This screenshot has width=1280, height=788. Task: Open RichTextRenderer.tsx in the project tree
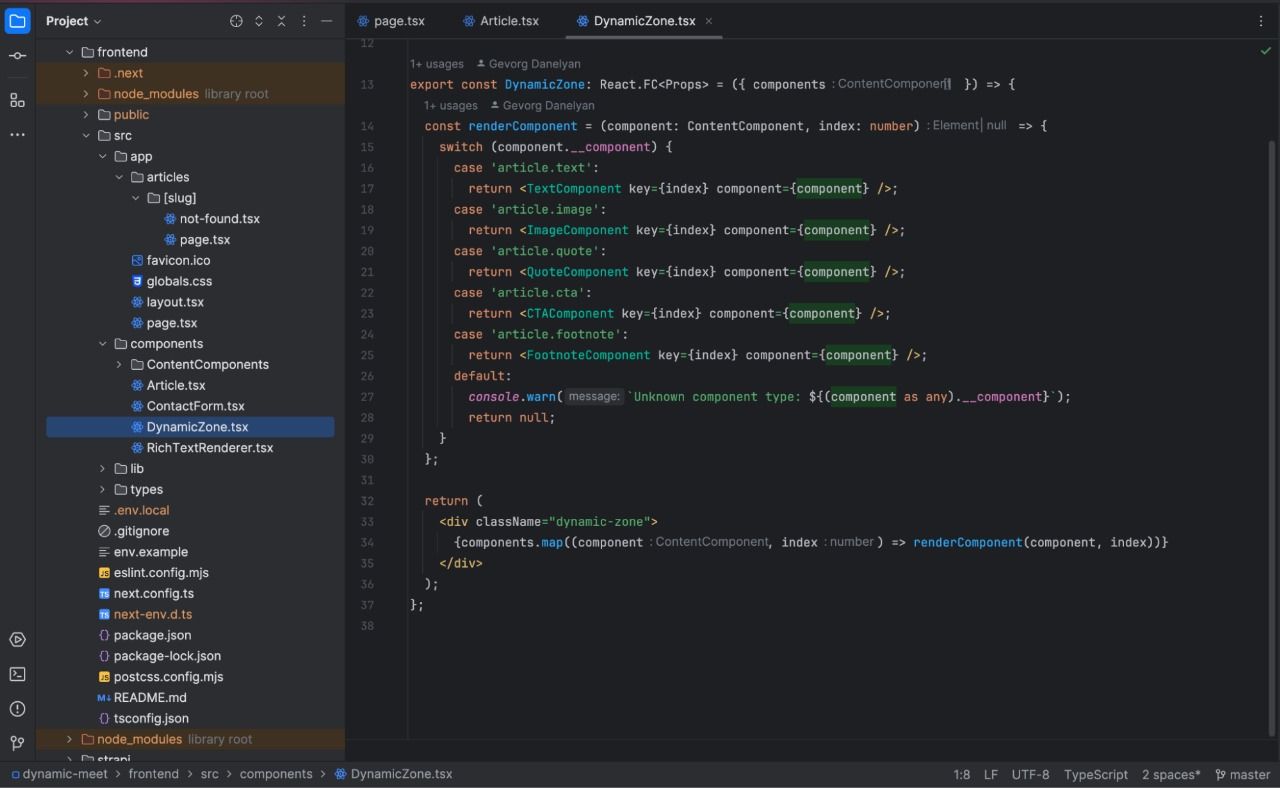pyautogui.click(x=209, y=448)
